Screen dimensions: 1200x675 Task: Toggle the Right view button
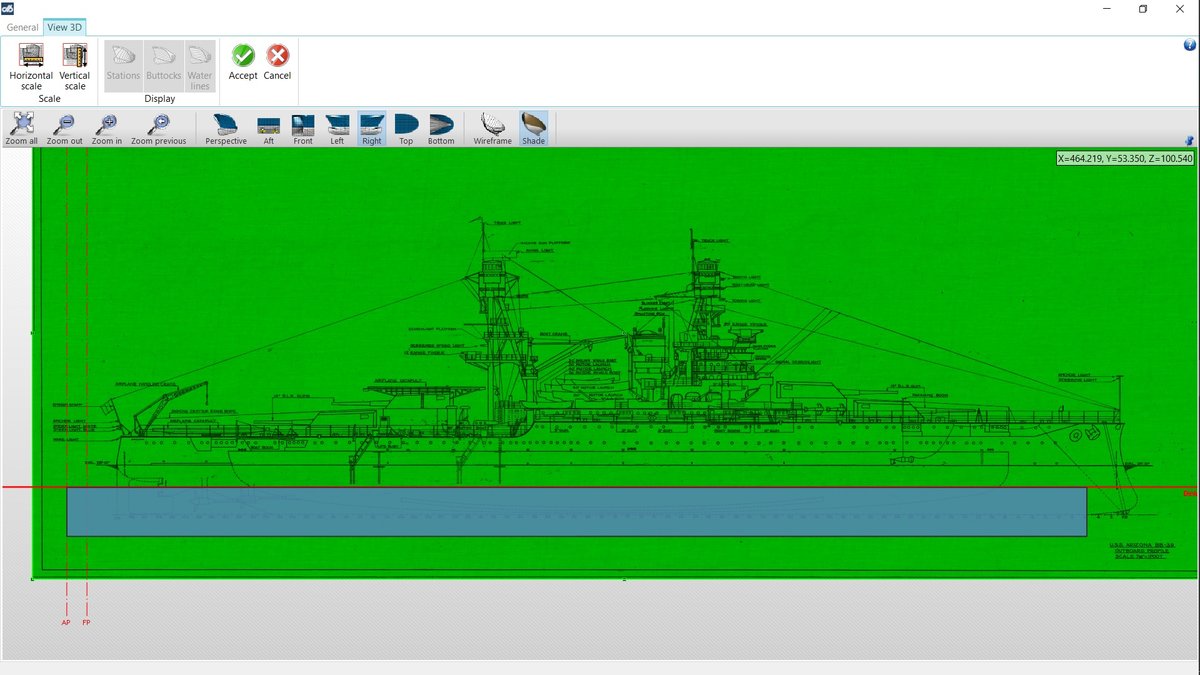372,129
